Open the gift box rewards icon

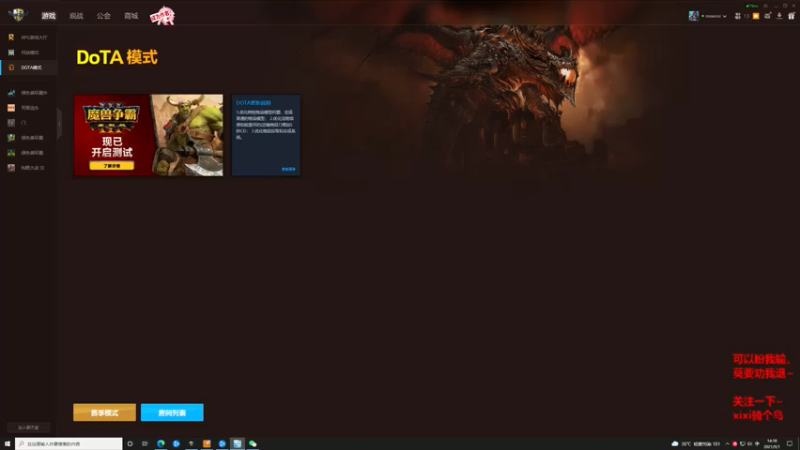(791, 16)
